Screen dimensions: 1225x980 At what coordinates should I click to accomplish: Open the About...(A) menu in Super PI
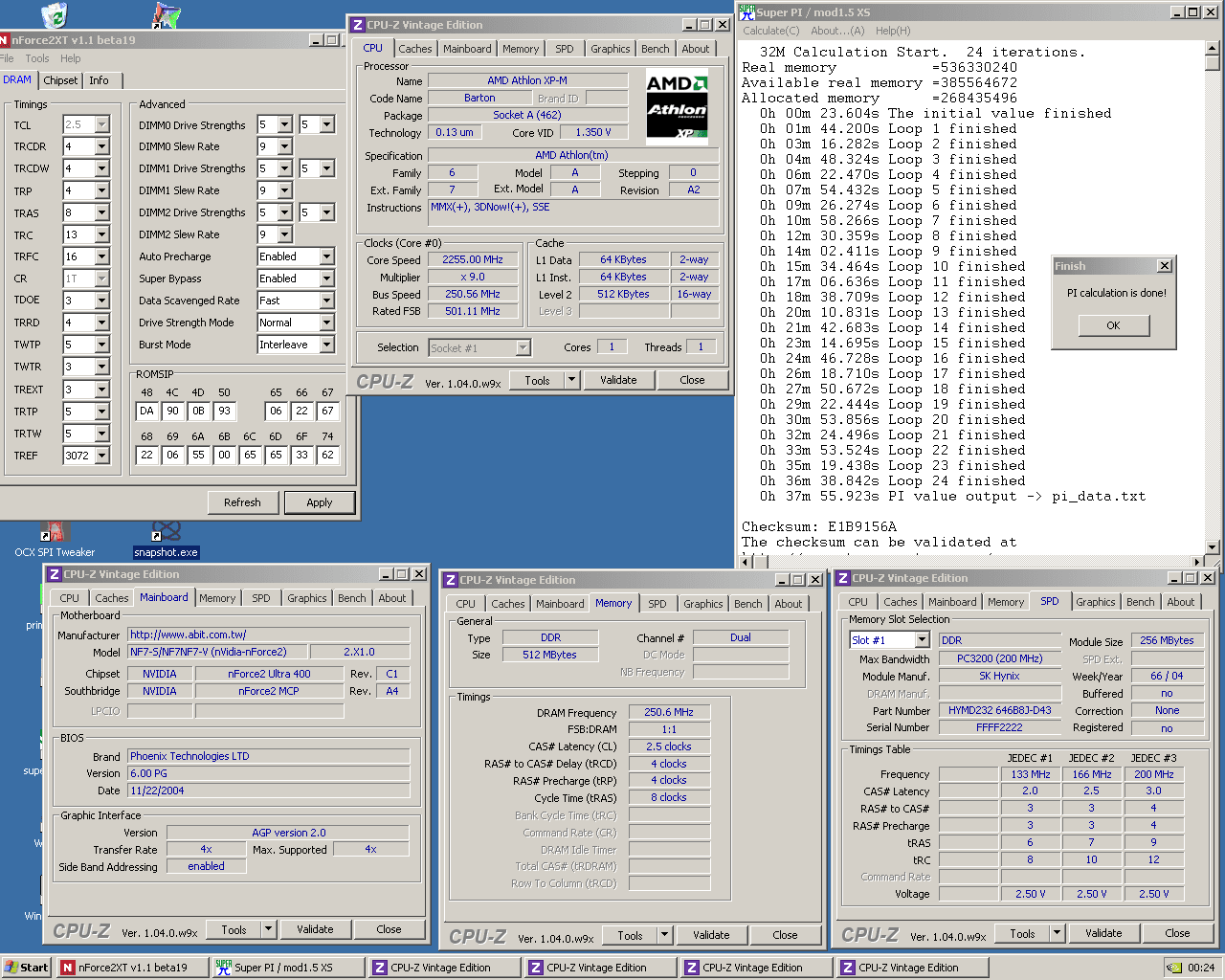point(837,31)
